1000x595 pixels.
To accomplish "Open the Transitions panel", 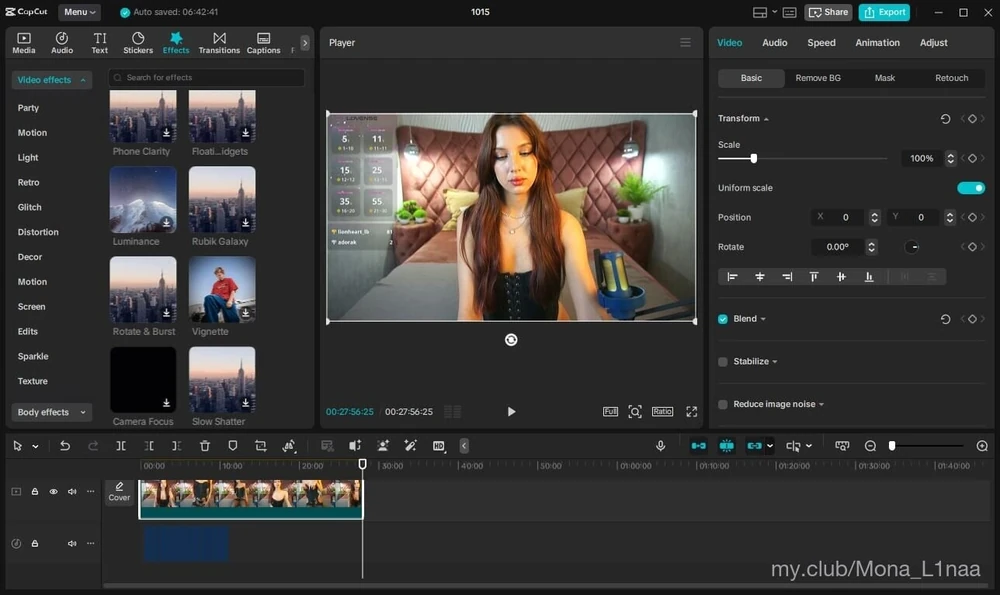I will (219, 43).
